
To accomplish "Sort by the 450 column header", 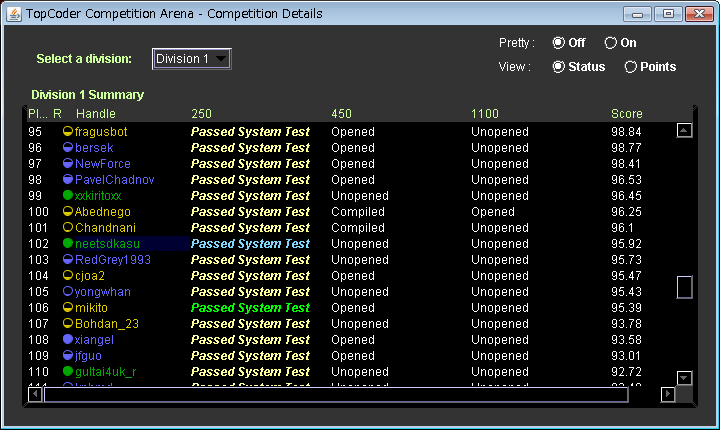I will 342,113.
